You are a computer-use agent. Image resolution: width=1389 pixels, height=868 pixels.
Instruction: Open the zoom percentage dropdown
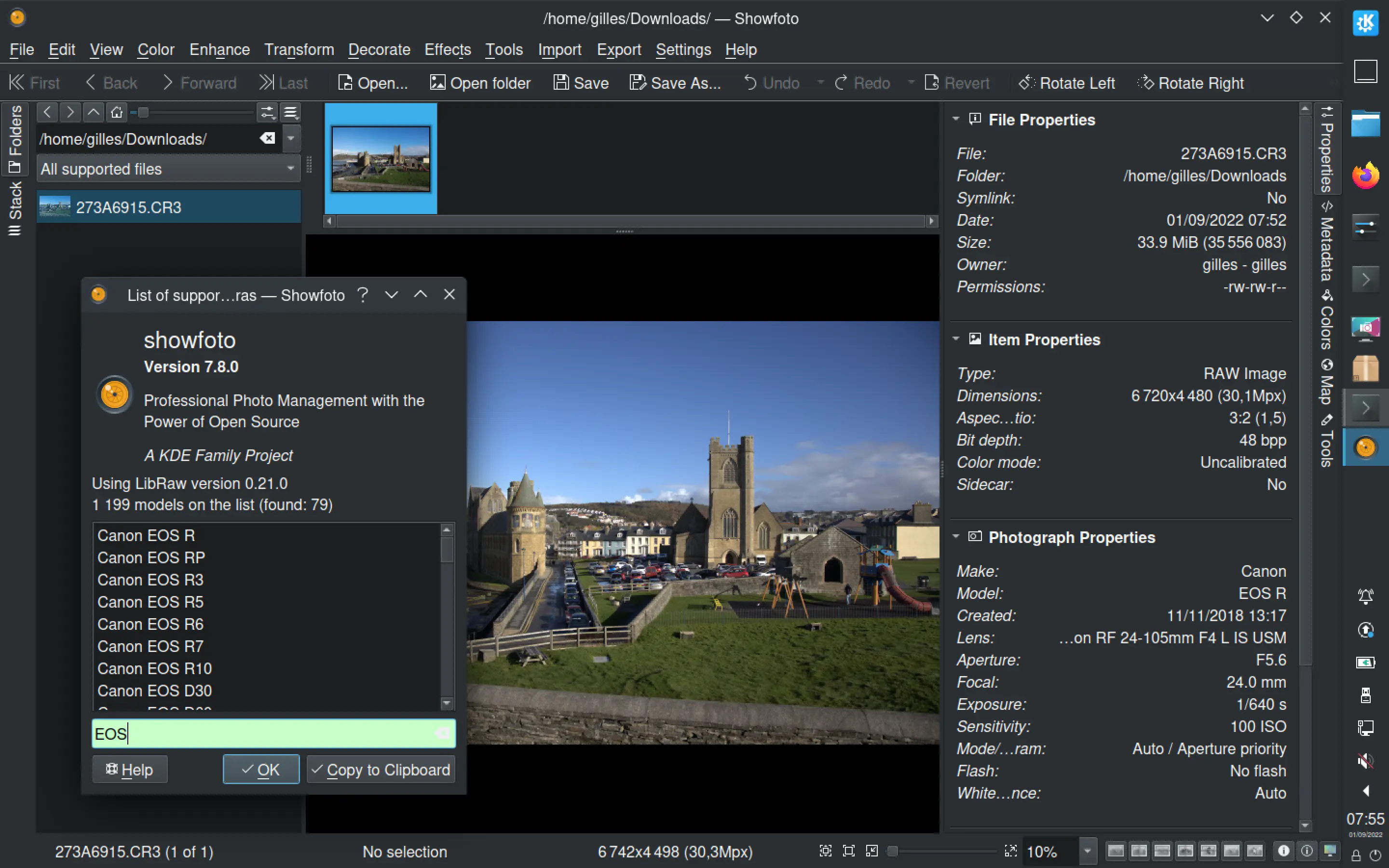coord(1087,851)
